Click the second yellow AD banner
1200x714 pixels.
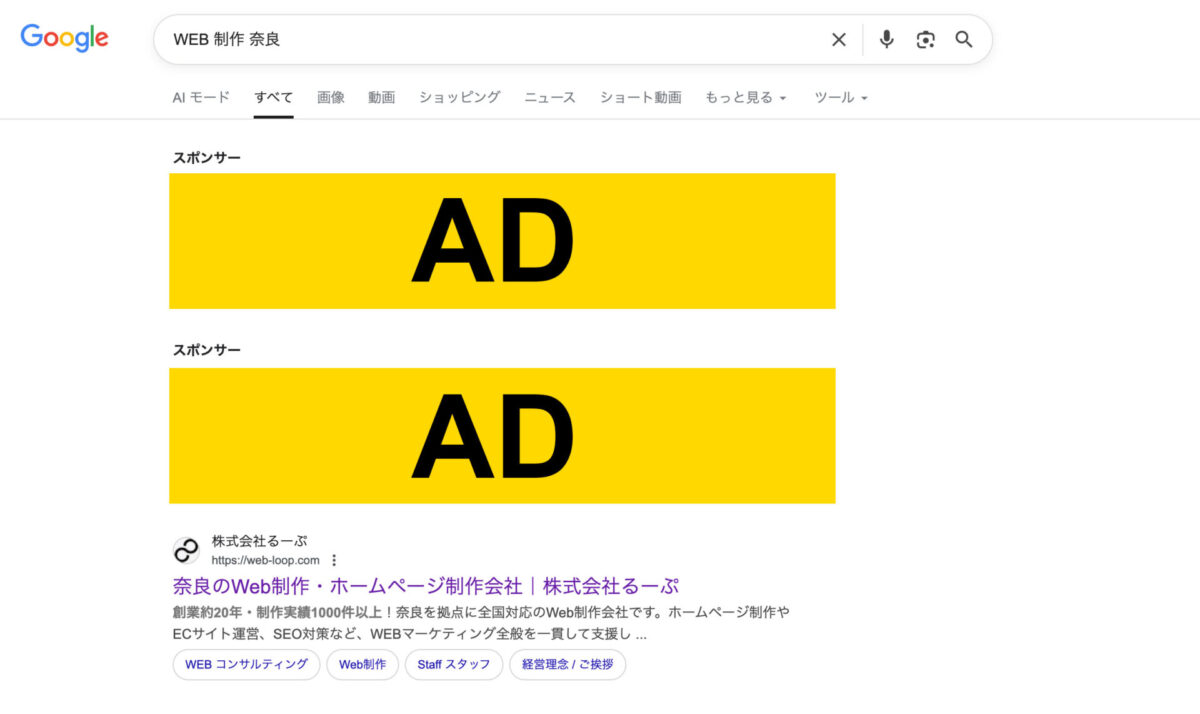pos(502,435)
